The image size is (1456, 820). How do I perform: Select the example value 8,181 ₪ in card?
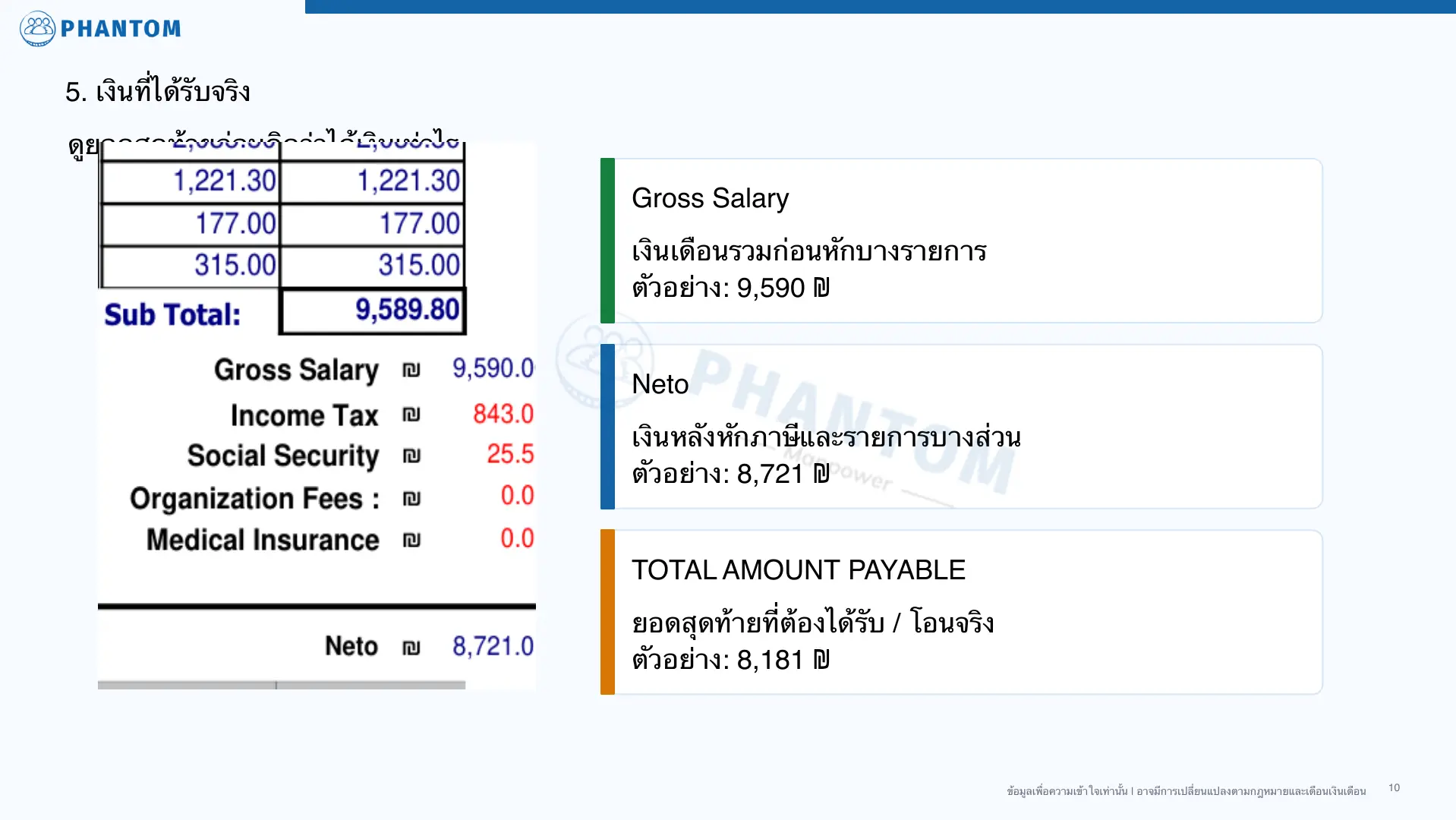pyautogui.click(x=783, y=660)
